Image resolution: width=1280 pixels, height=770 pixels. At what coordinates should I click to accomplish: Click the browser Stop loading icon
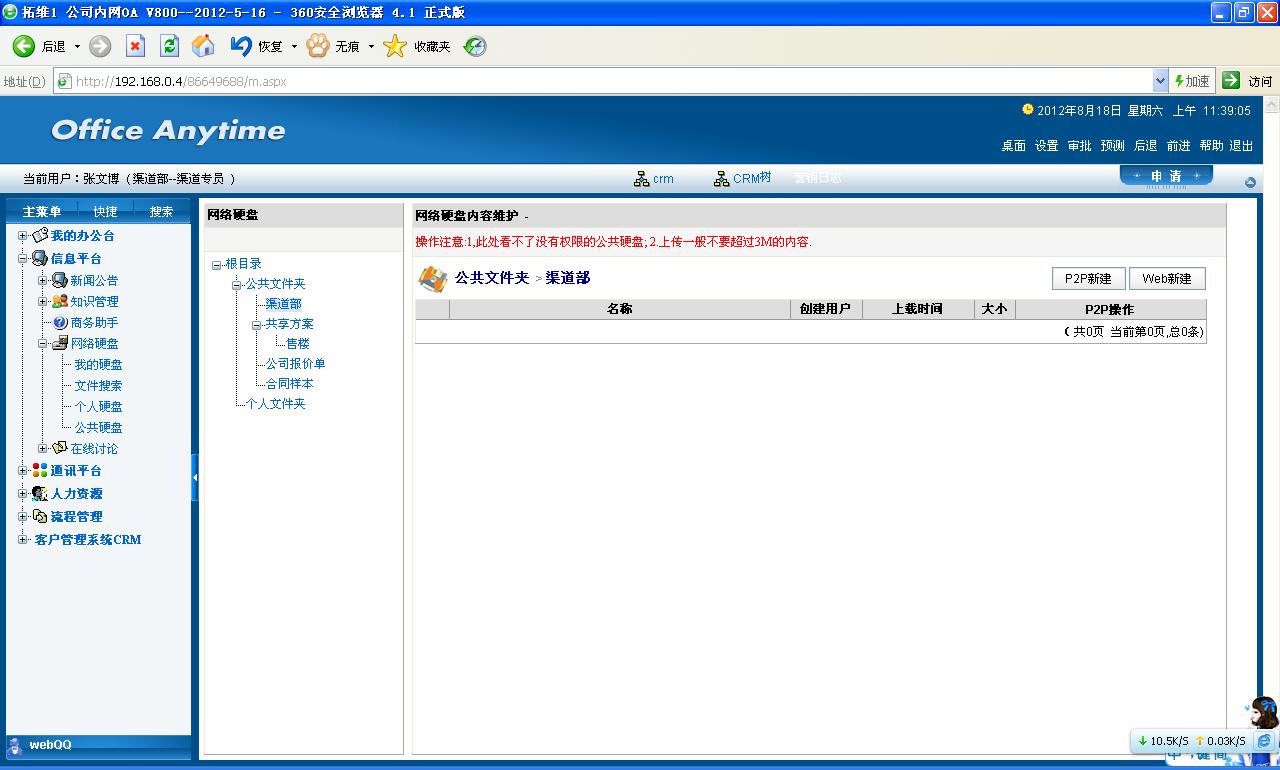136,46
